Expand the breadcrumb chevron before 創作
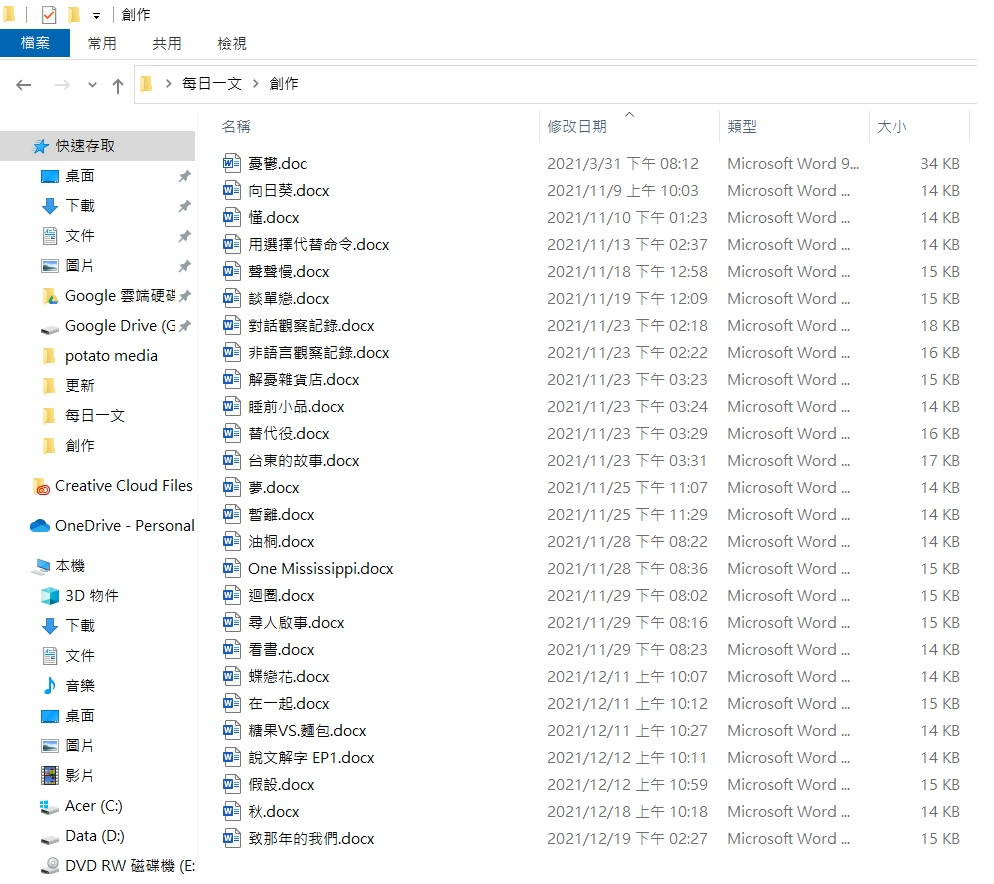The width and height of the screenshot is (994, 884). (x=256, y=84)
